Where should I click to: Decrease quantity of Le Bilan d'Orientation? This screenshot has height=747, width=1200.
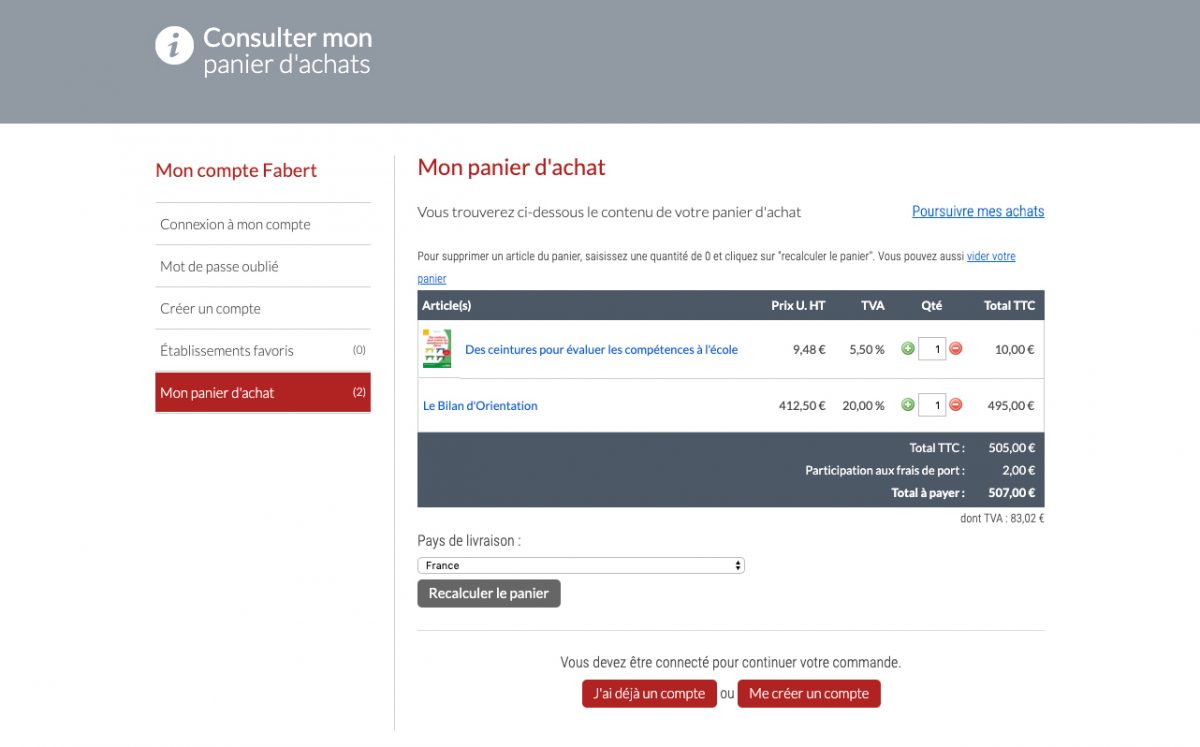(x=956, y=405)
